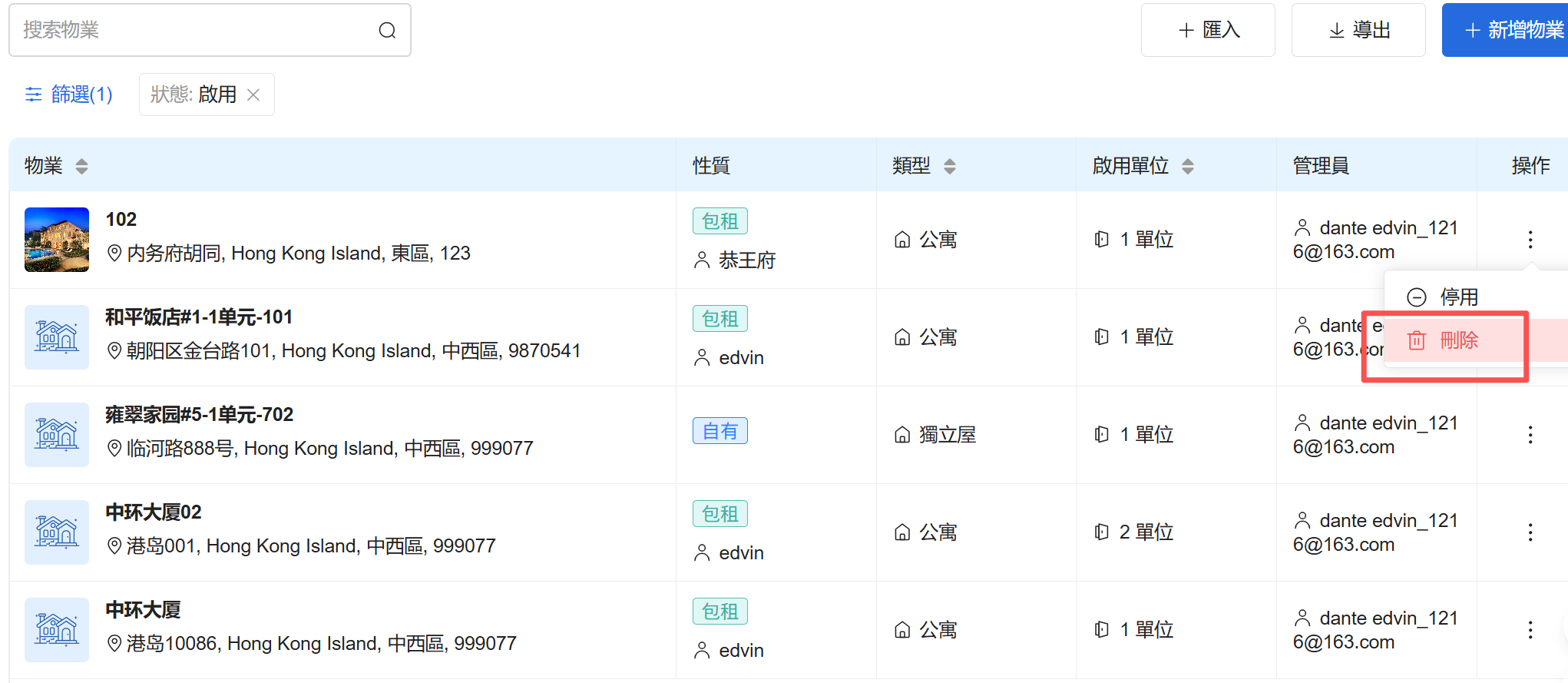
Task: Sort by the 物業 column
Action: coord(81,166)
